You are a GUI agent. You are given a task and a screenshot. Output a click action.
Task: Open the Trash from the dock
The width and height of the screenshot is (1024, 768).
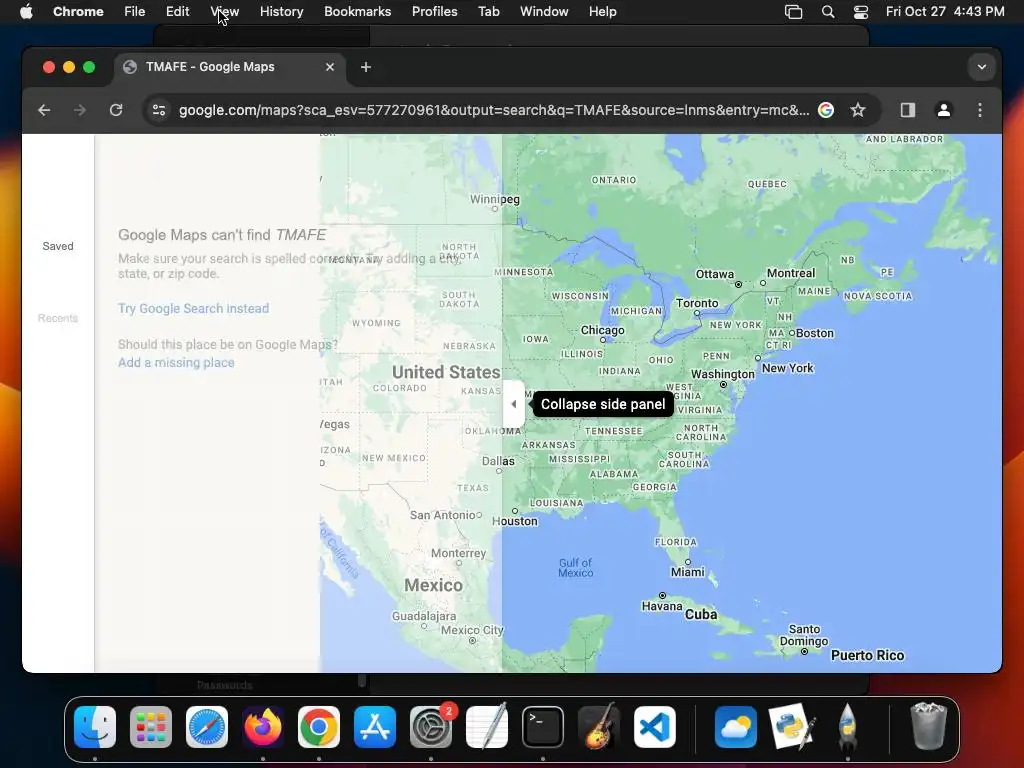(928, 727)
